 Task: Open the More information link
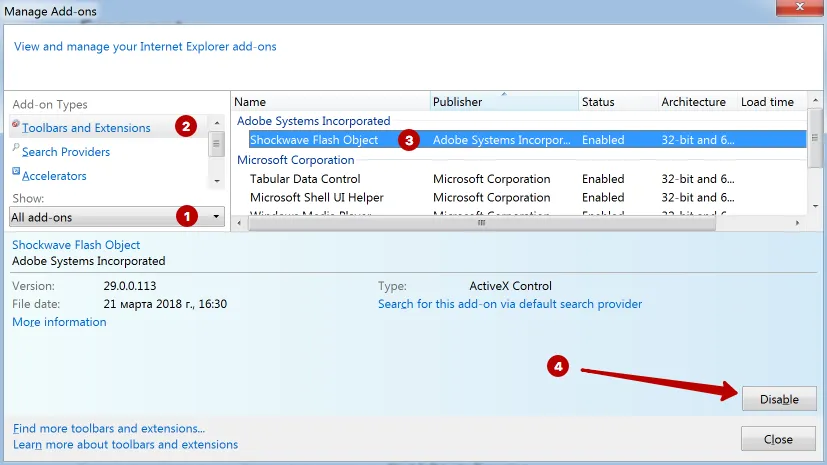[x=59, y=322]
